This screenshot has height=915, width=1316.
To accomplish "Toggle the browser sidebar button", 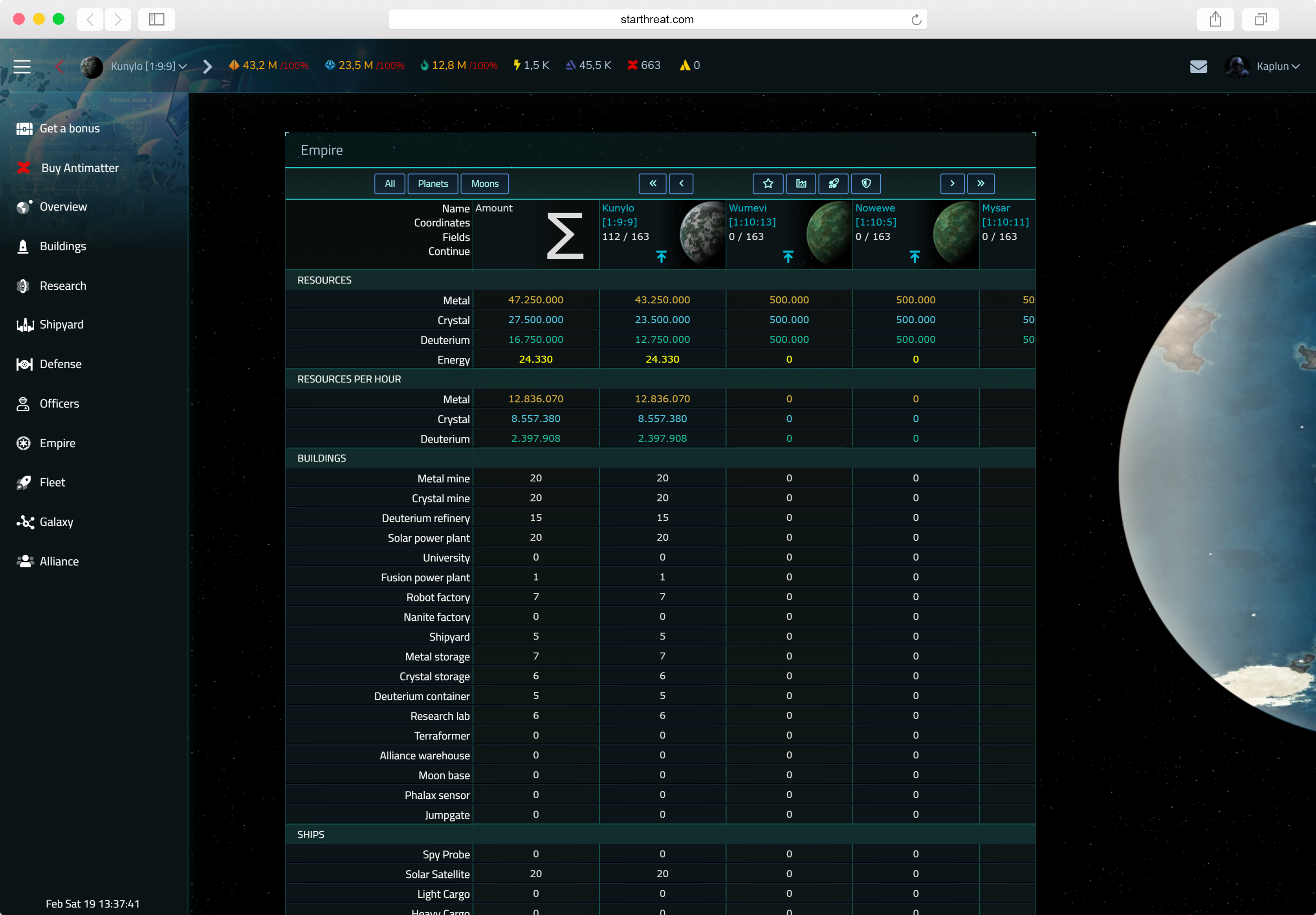I will [x=156, y=20].
